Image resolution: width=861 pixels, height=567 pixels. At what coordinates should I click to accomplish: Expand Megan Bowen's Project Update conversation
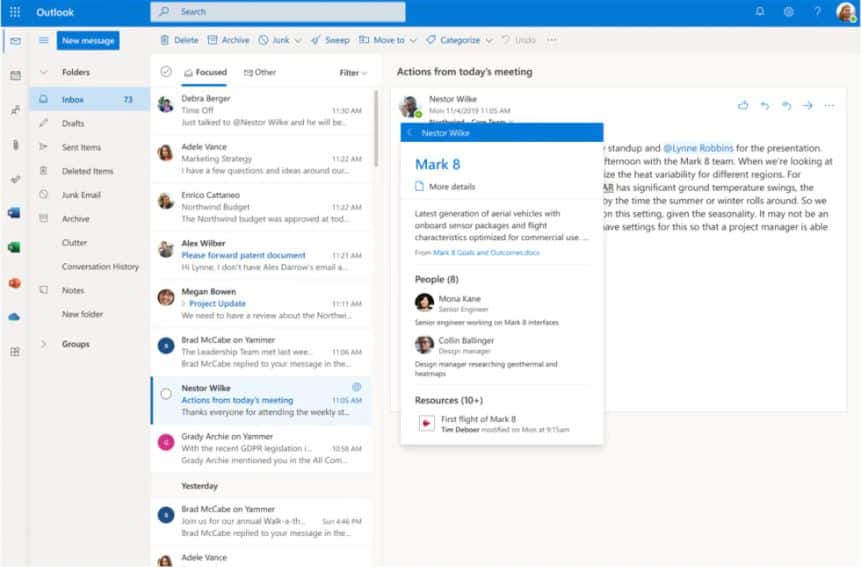(x=184, y=304)
